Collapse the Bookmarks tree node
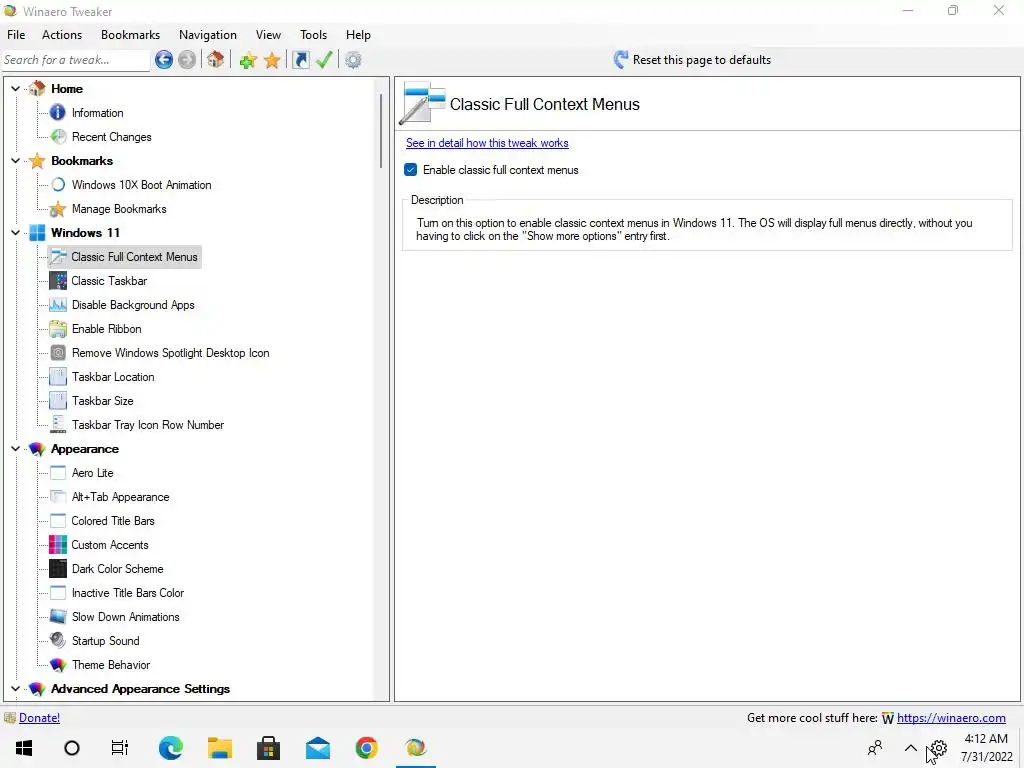This screenshot has width=1024, height=768. pos(16,161)
